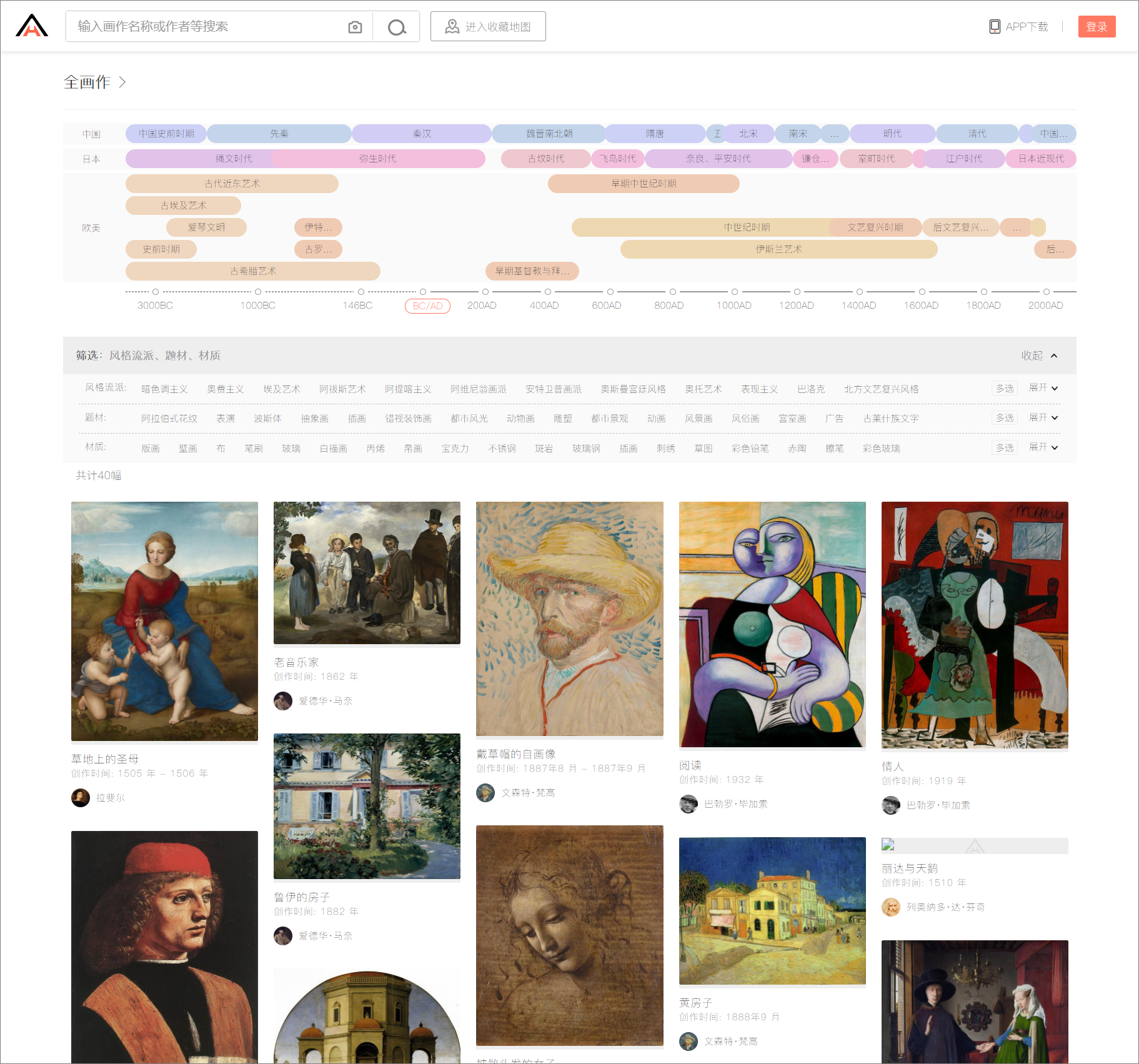Select the 绳文时代 period bar

234,159
